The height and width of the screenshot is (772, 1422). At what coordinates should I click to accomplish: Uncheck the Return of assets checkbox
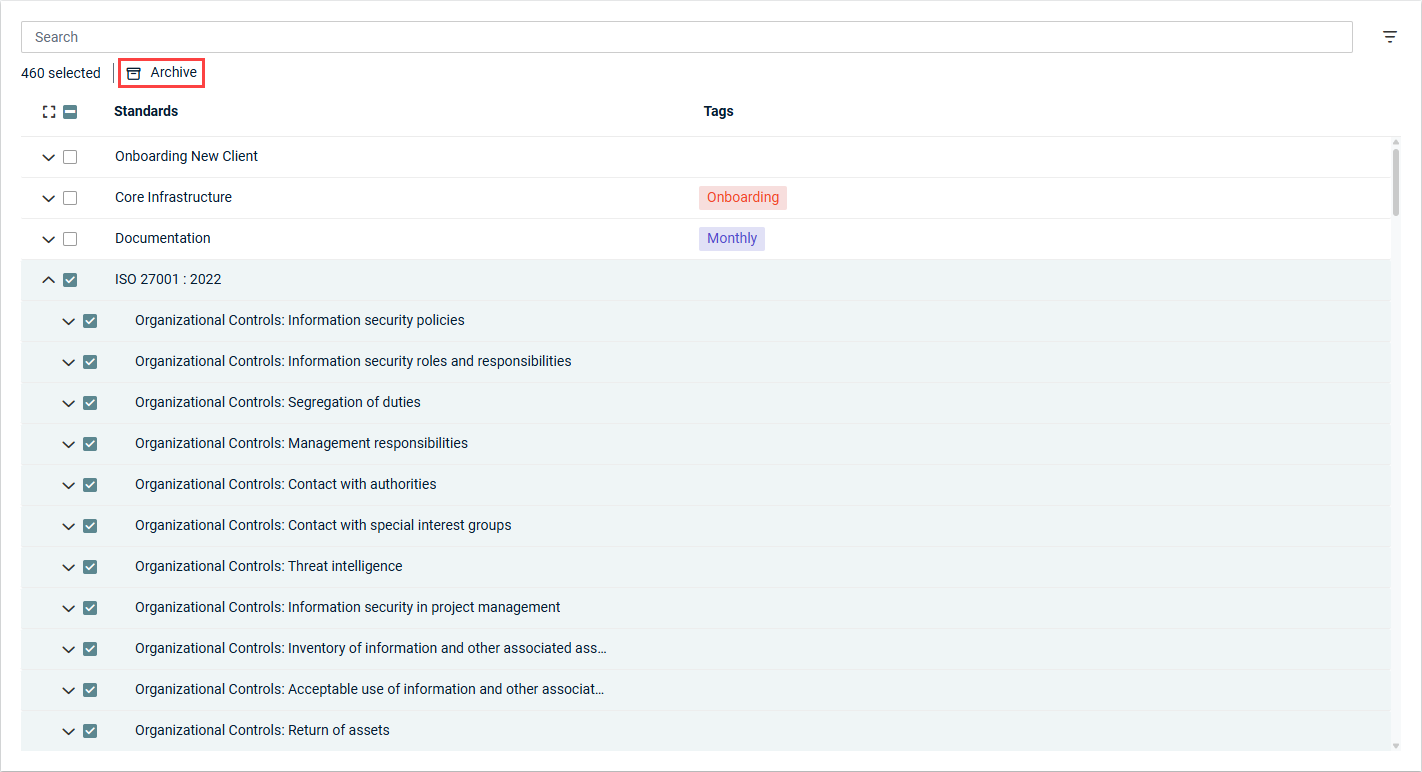(90, 731)
